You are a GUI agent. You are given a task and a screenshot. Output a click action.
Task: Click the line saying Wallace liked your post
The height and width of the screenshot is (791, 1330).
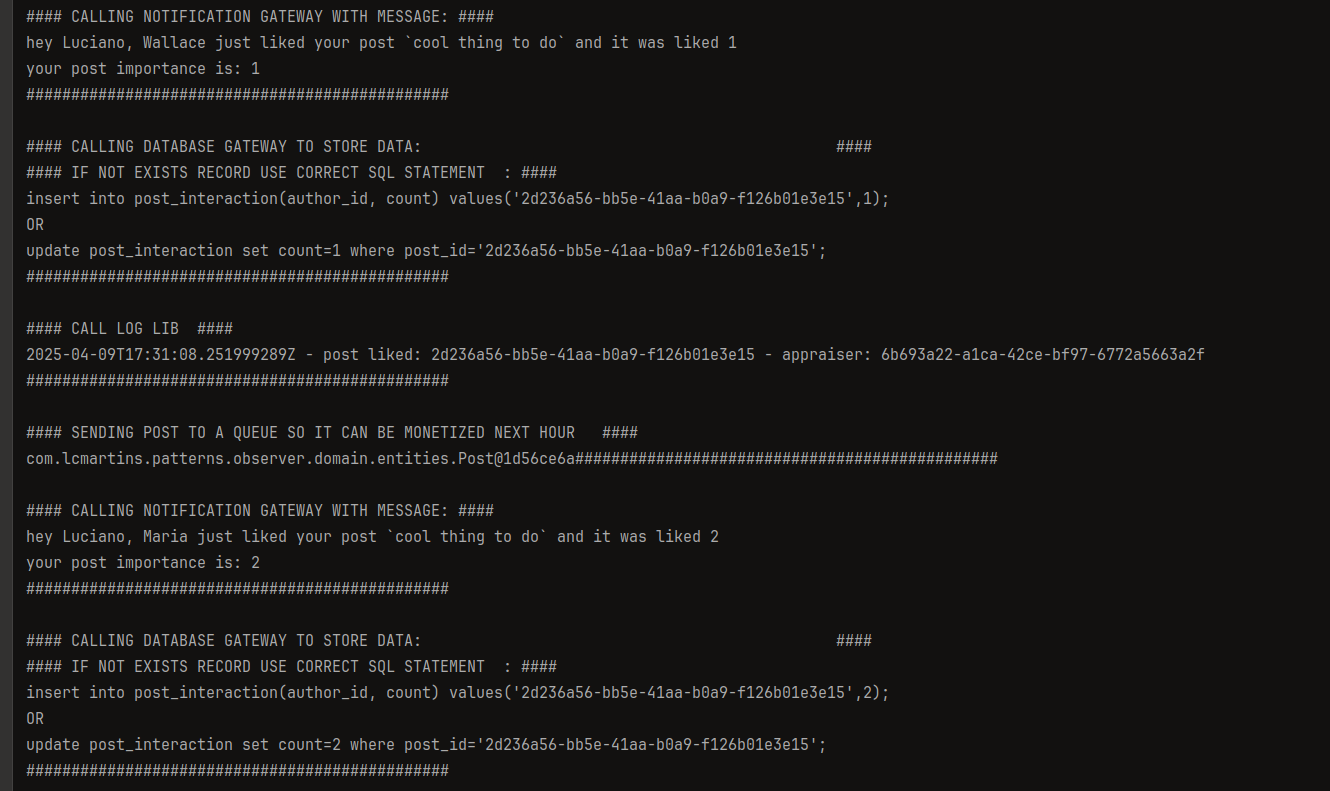(381, 43)
